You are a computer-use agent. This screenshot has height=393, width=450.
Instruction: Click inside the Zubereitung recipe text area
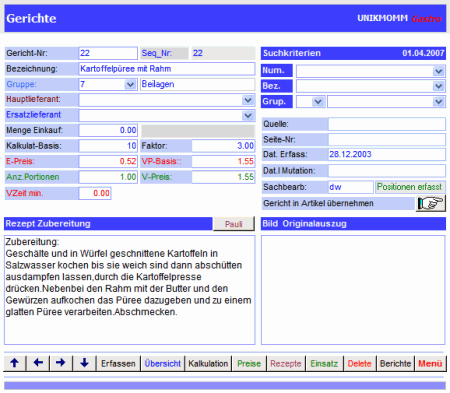tap(130, 290)
